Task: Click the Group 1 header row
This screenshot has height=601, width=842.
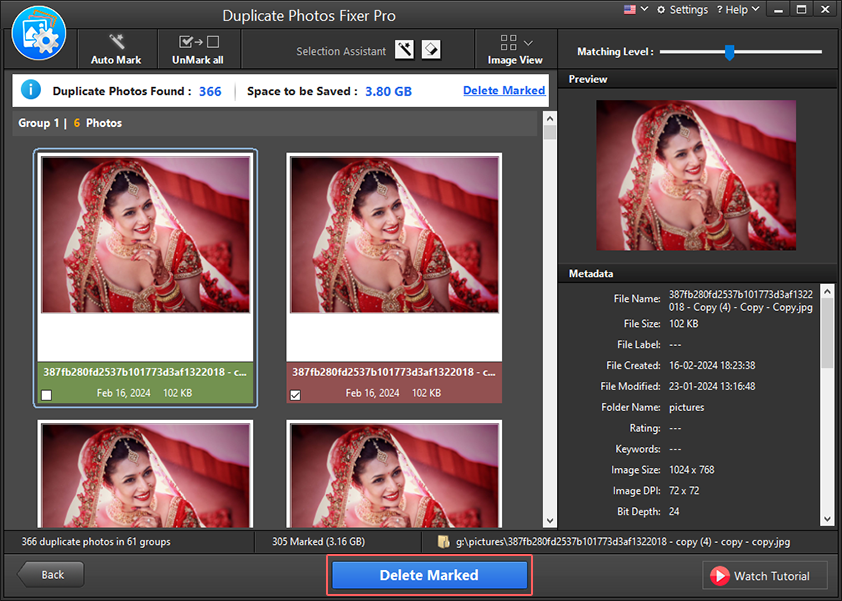Action: (274, 123)
